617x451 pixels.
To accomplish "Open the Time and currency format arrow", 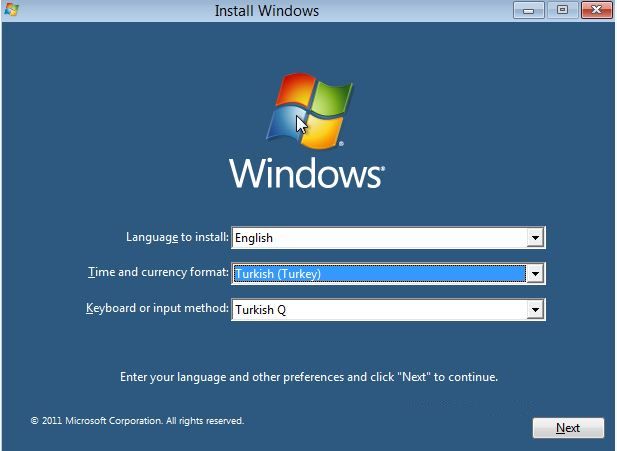I will pyautogui.click(x=535, y=274).
